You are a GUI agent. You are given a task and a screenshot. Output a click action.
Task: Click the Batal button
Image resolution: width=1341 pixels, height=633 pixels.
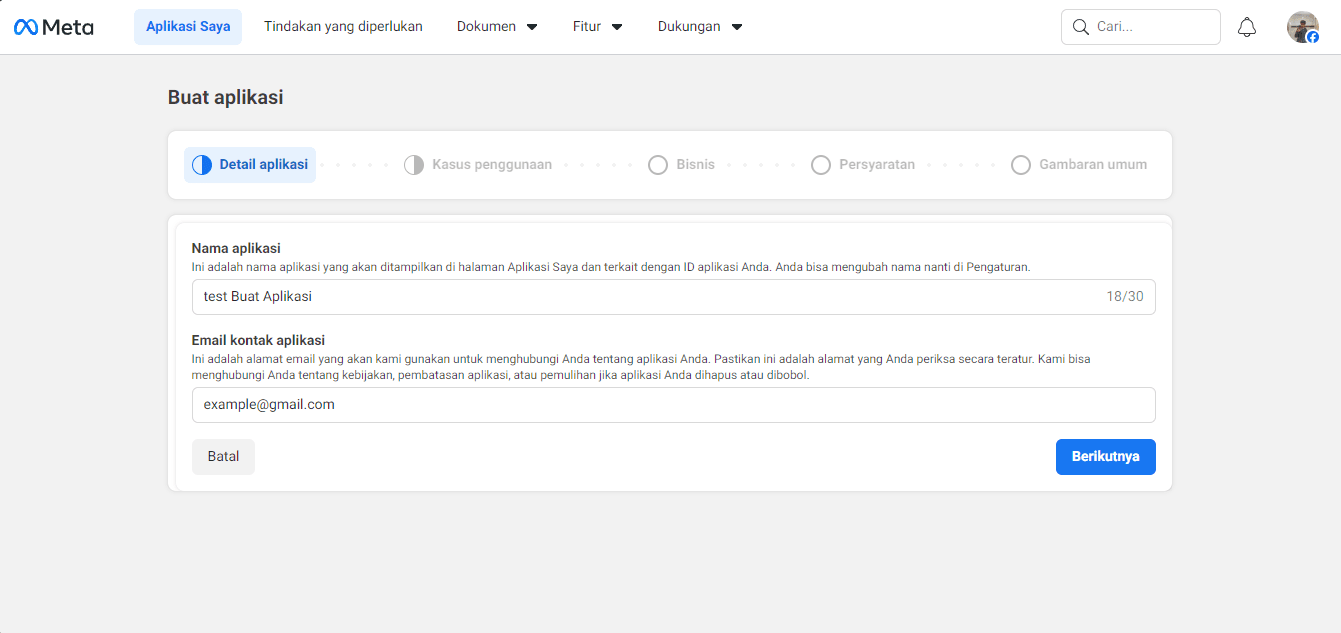[223, 457]
